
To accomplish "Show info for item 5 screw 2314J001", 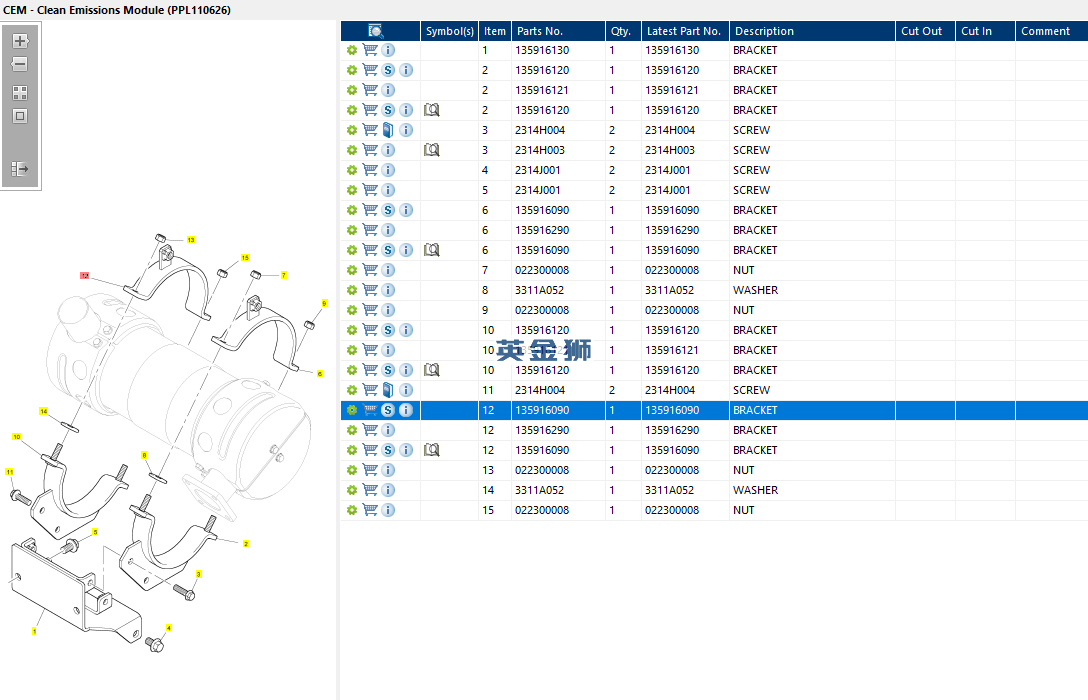I will pos(389,190).
